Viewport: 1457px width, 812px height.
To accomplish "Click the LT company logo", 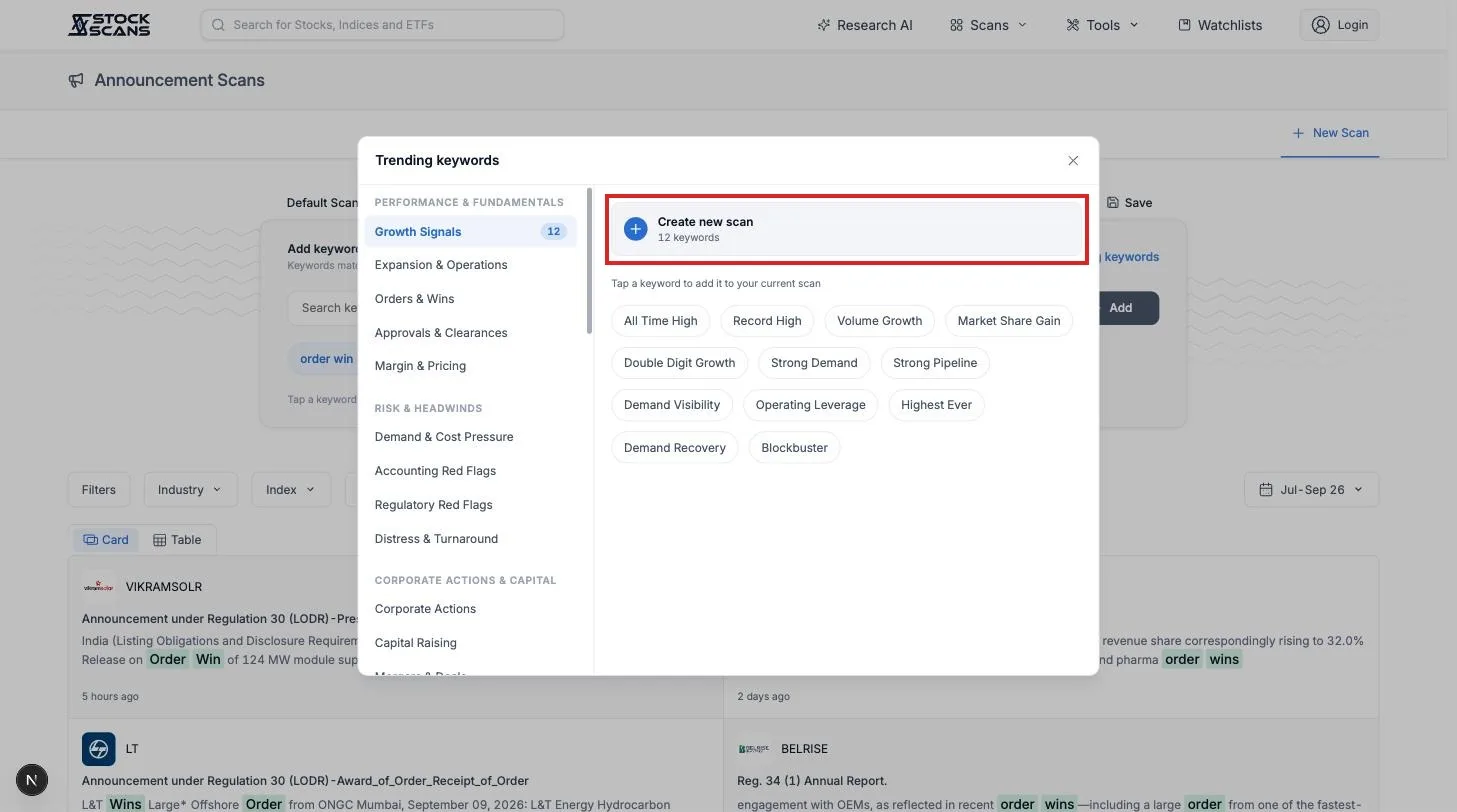I will [98, 749].
